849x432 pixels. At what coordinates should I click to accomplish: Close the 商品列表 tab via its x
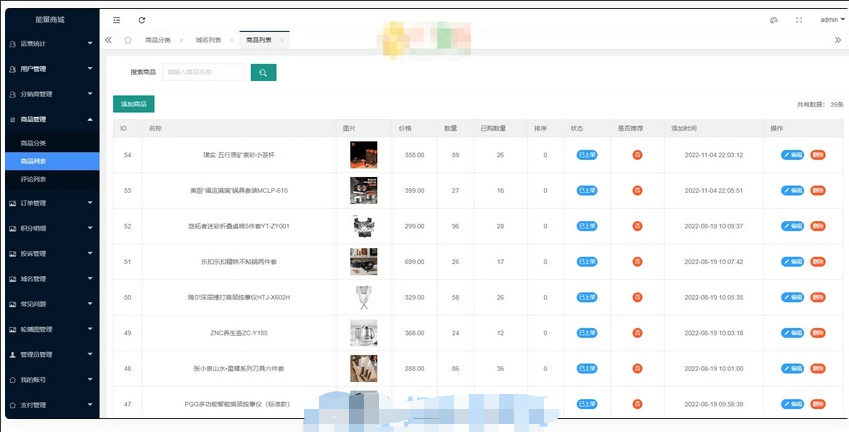pyautogui.click(x=282, y=41)
